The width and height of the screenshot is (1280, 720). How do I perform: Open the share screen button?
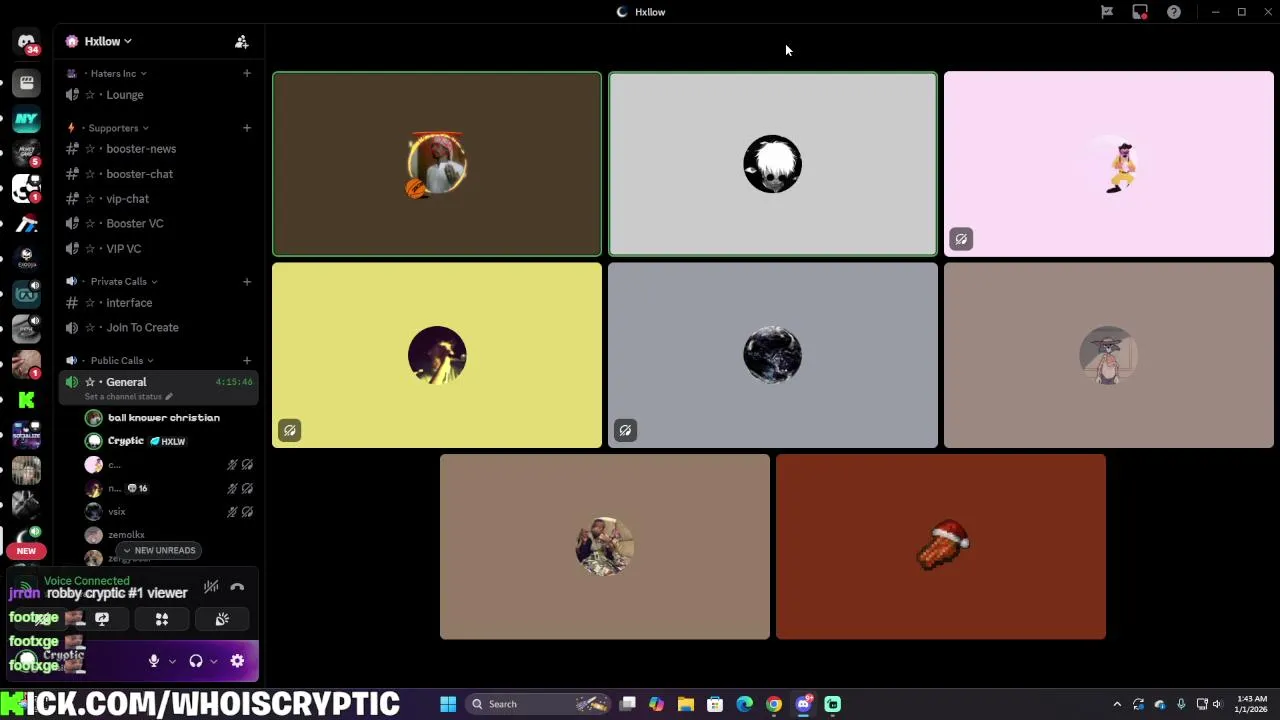[x=102, y=619]
